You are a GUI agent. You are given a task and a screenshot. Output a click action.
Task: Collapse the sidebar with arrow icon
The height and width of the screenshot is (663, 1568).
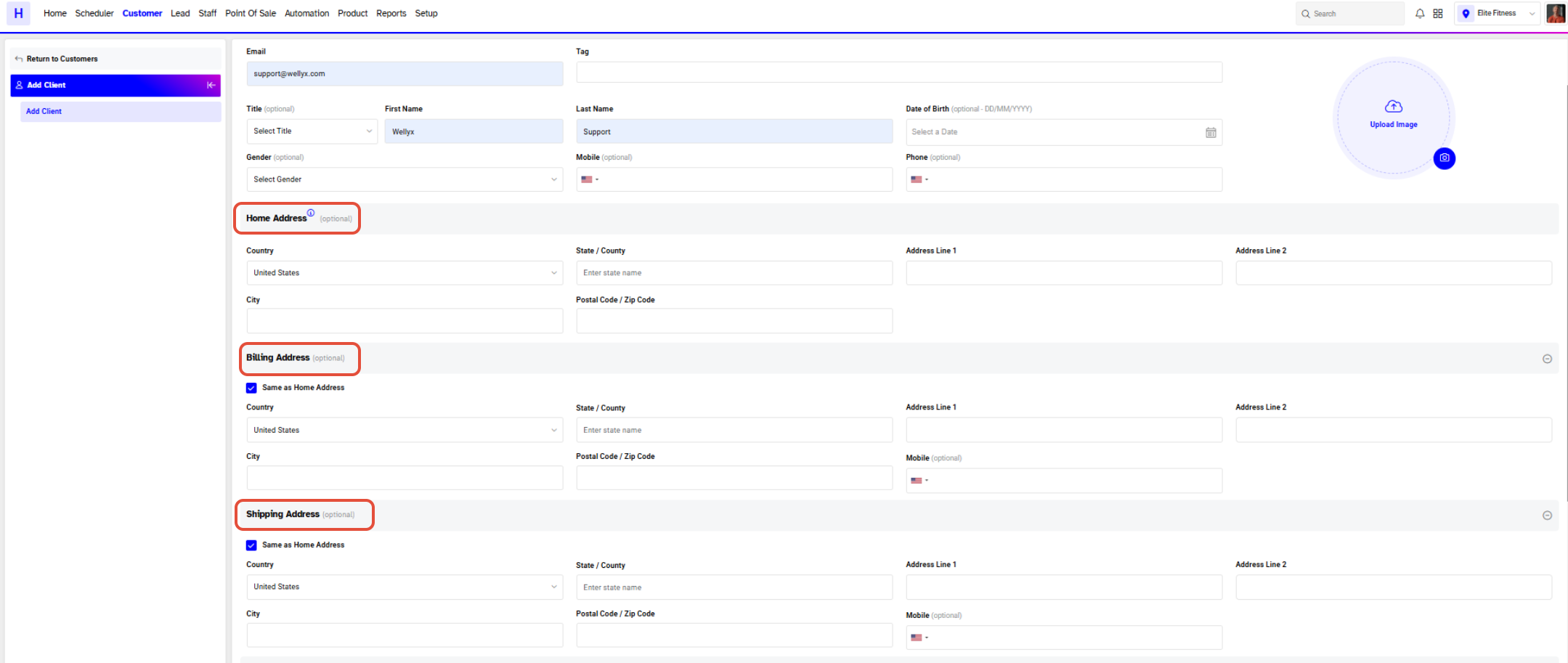211,85
